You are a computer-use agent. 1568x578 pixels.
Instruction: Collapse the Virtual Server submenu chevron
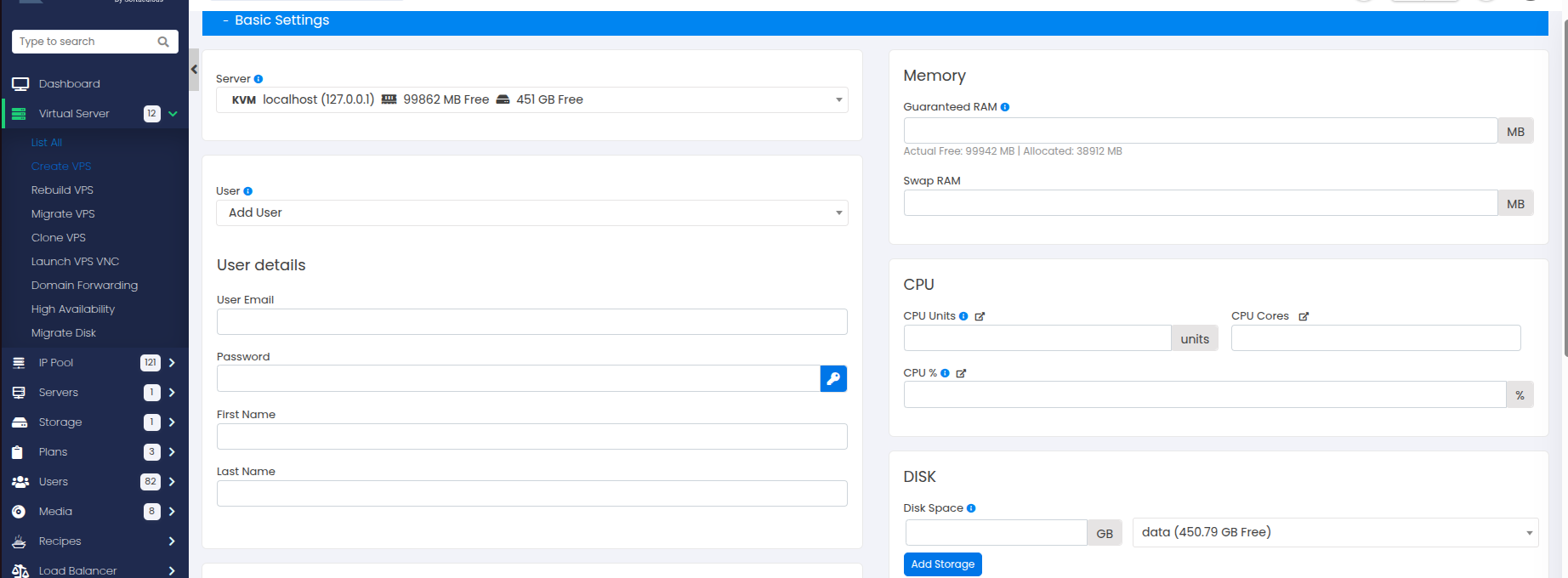point(173,114)
